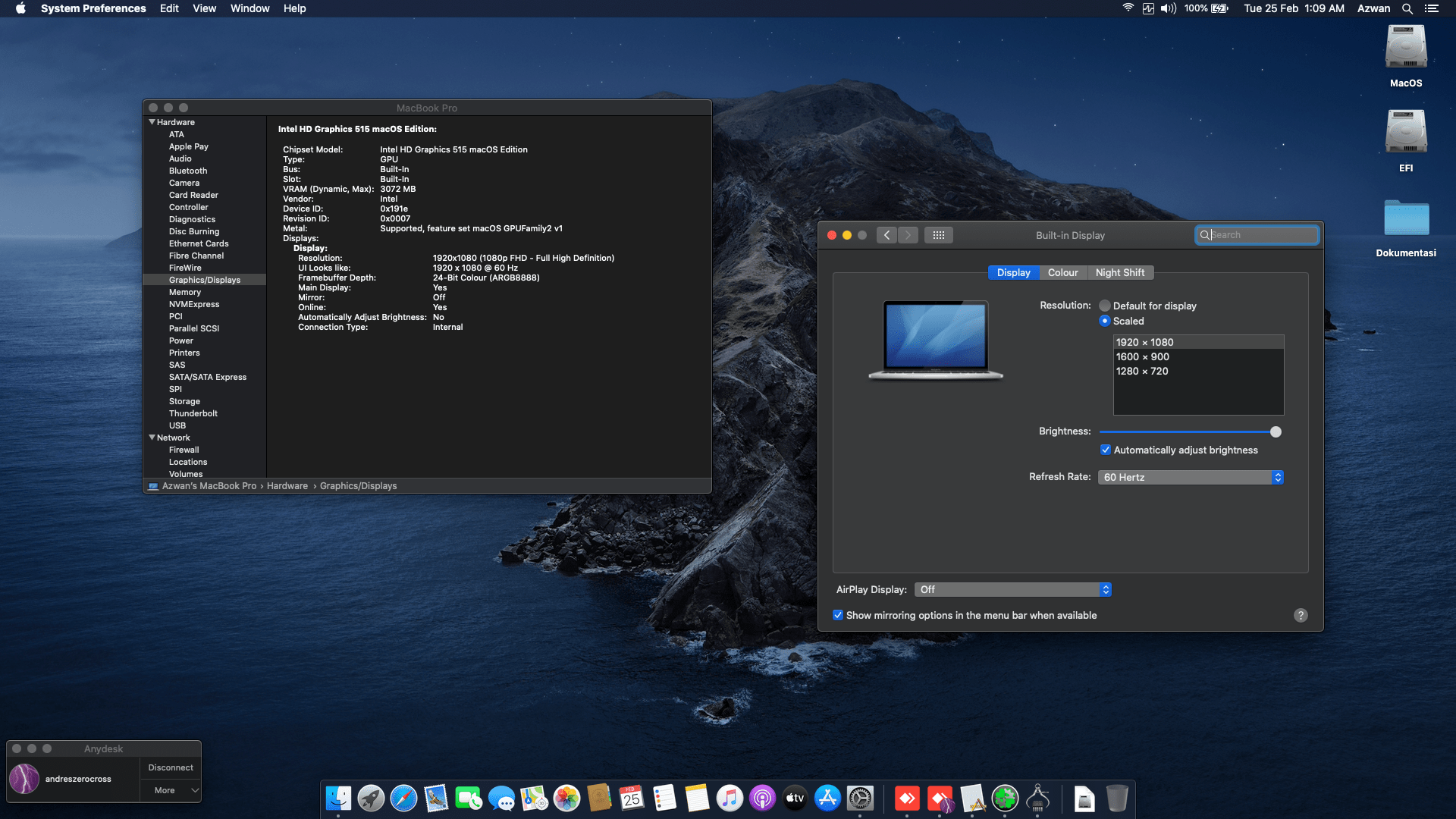Open the Edit menu

(169, 8)
